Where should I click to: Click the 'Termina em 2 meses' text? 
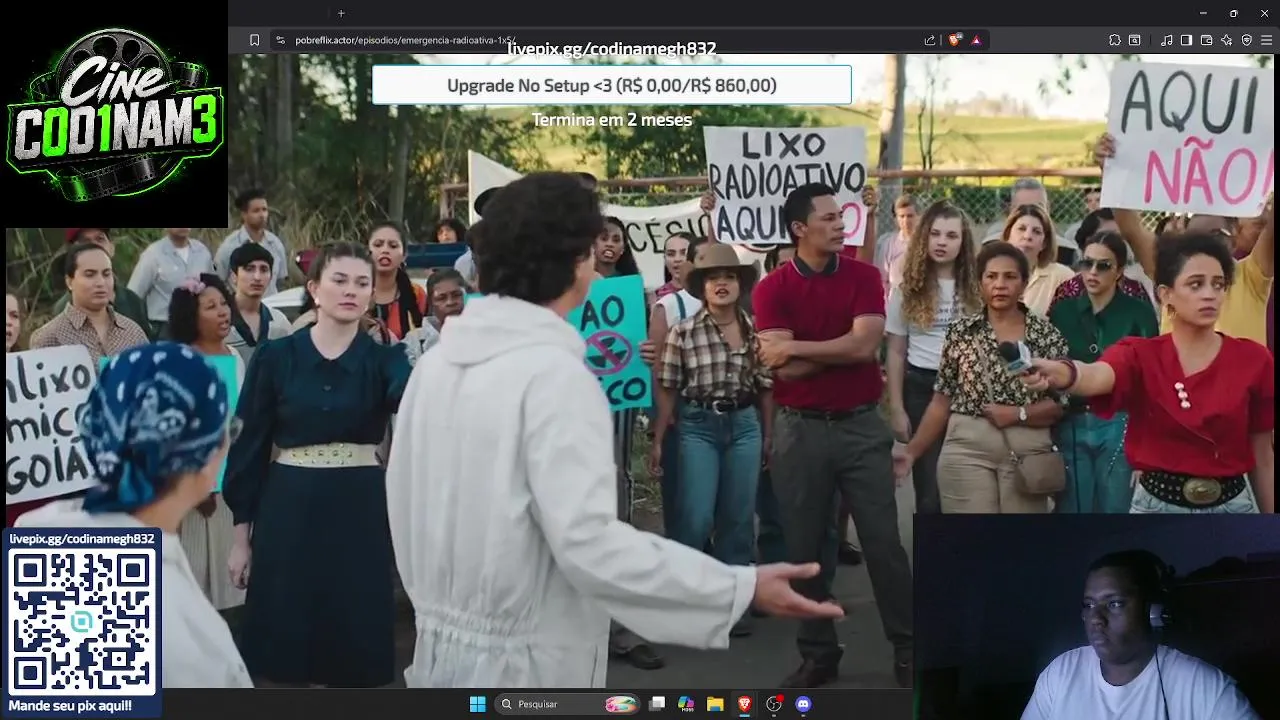click(612, 120)
